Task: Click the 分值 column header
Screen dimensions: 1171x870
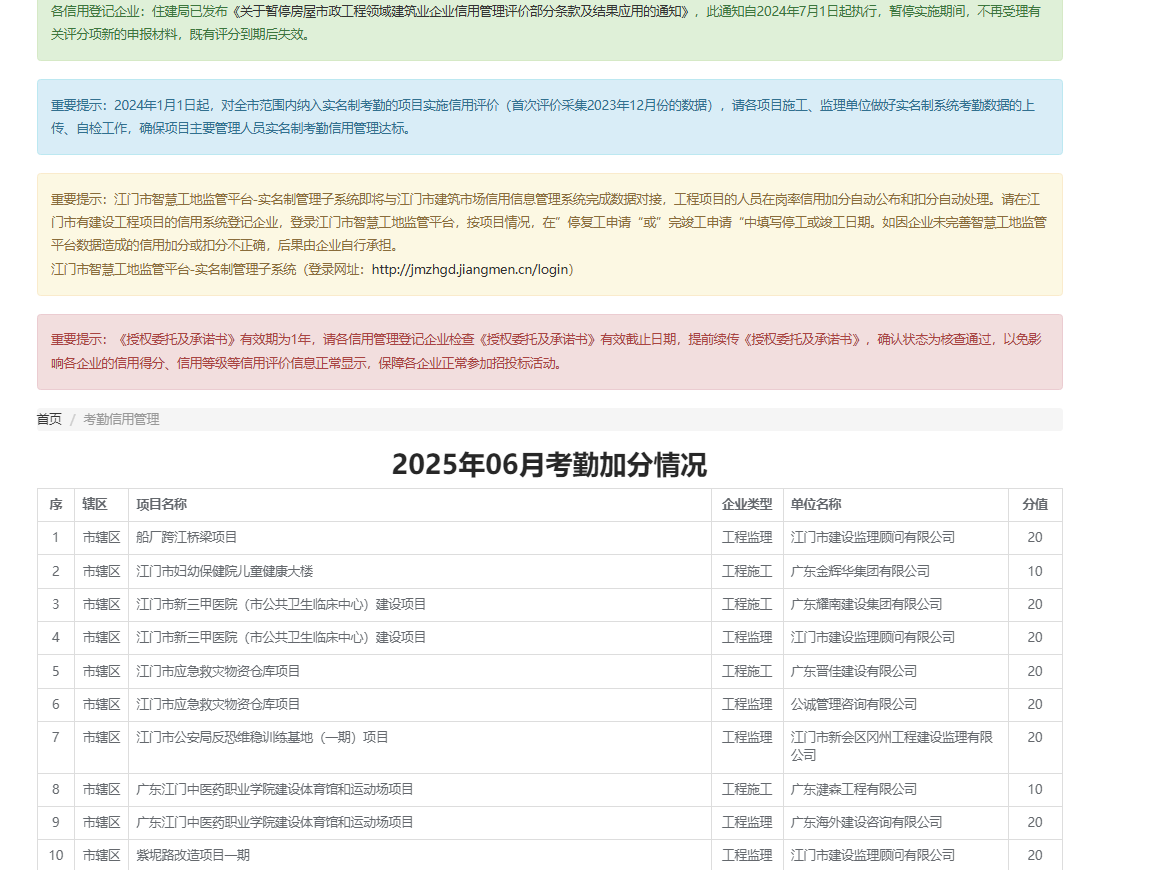Action: coord(1034,505)
